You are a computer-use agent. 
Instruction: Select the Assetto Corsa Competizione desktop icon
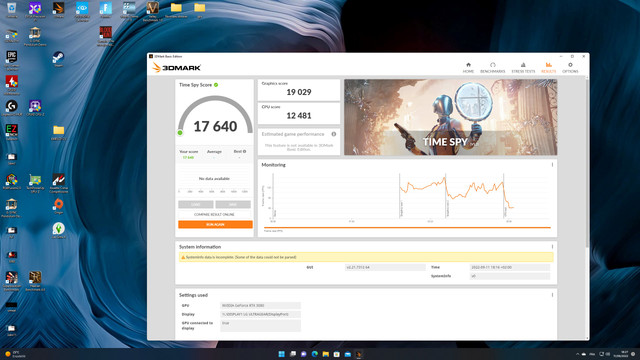click(58, 183)
